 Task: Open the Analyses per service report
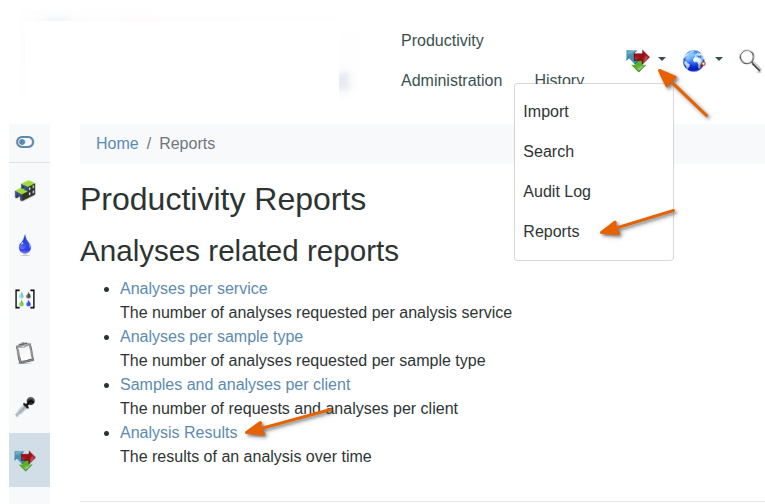click(193, 289)
